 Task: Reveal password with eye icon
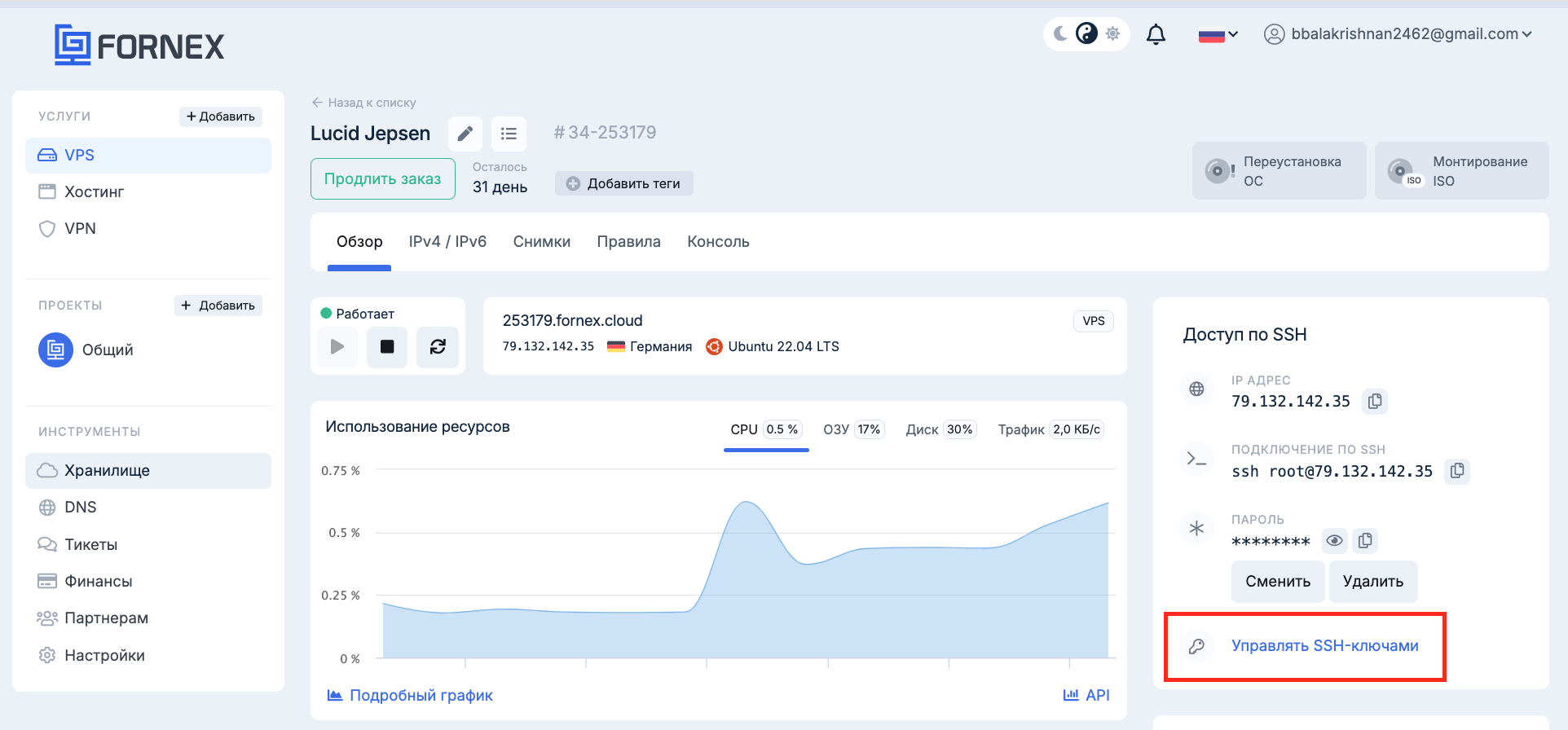click(x=1334, y=540)
